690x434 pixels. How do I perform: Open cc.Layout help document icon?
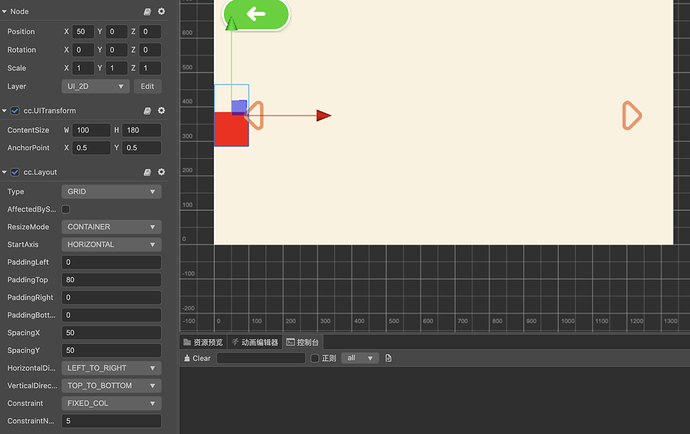tap(147, 172)
